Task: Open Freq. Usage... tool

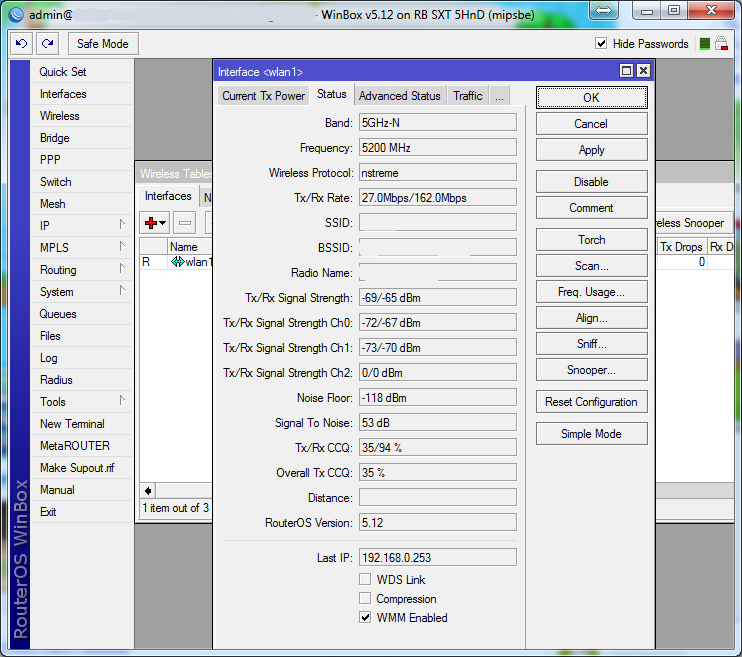Action: pyautogui.click(x=592, y=292)
